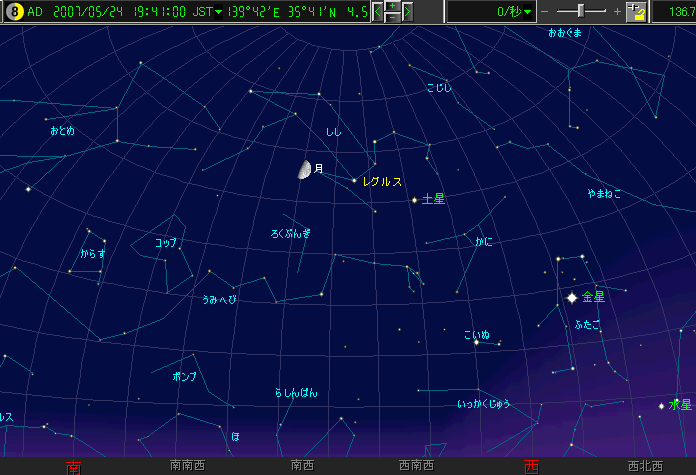Viewport: 696px width, 475px height.
Task: Click the date field 2007/05/24
Action: click(85, 12)
